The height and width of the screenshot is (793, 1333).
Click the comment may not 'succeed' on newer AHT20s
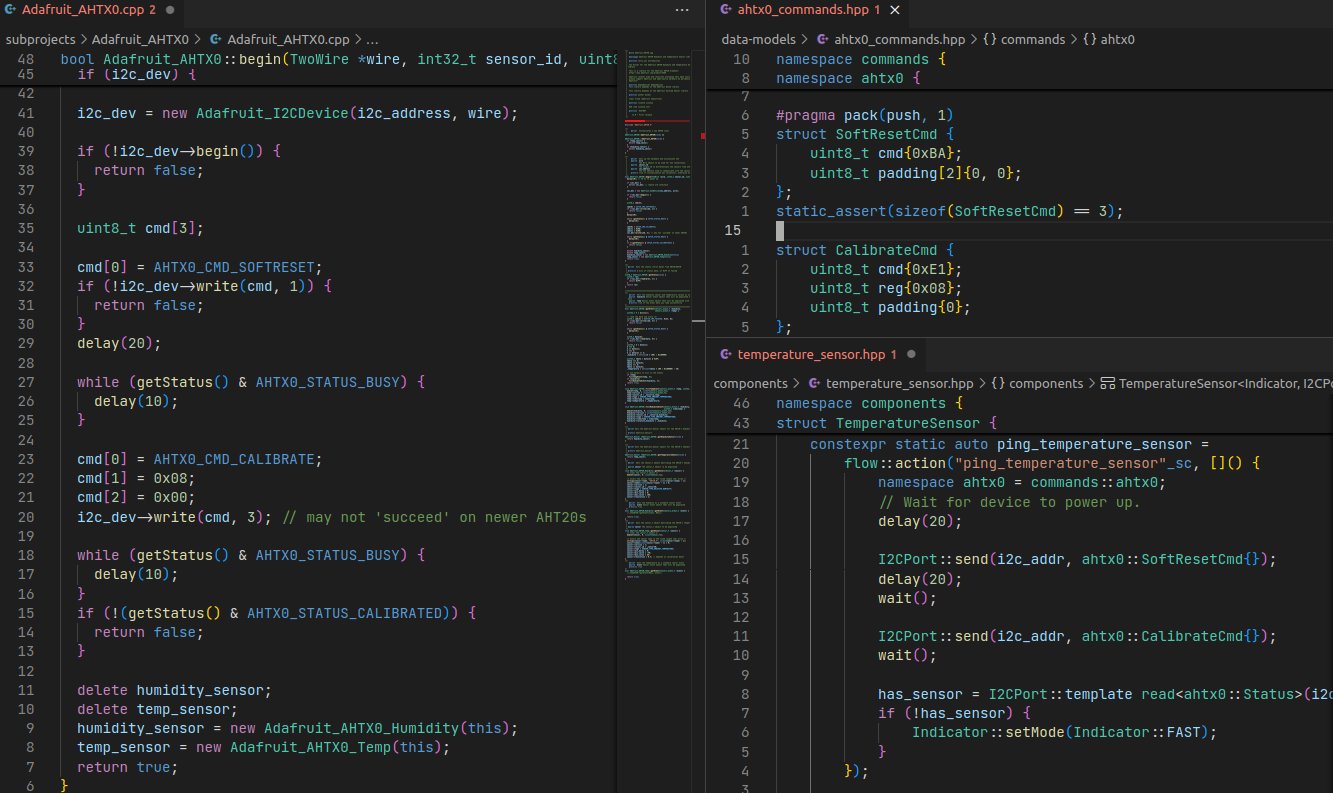[x=434, y=517]
